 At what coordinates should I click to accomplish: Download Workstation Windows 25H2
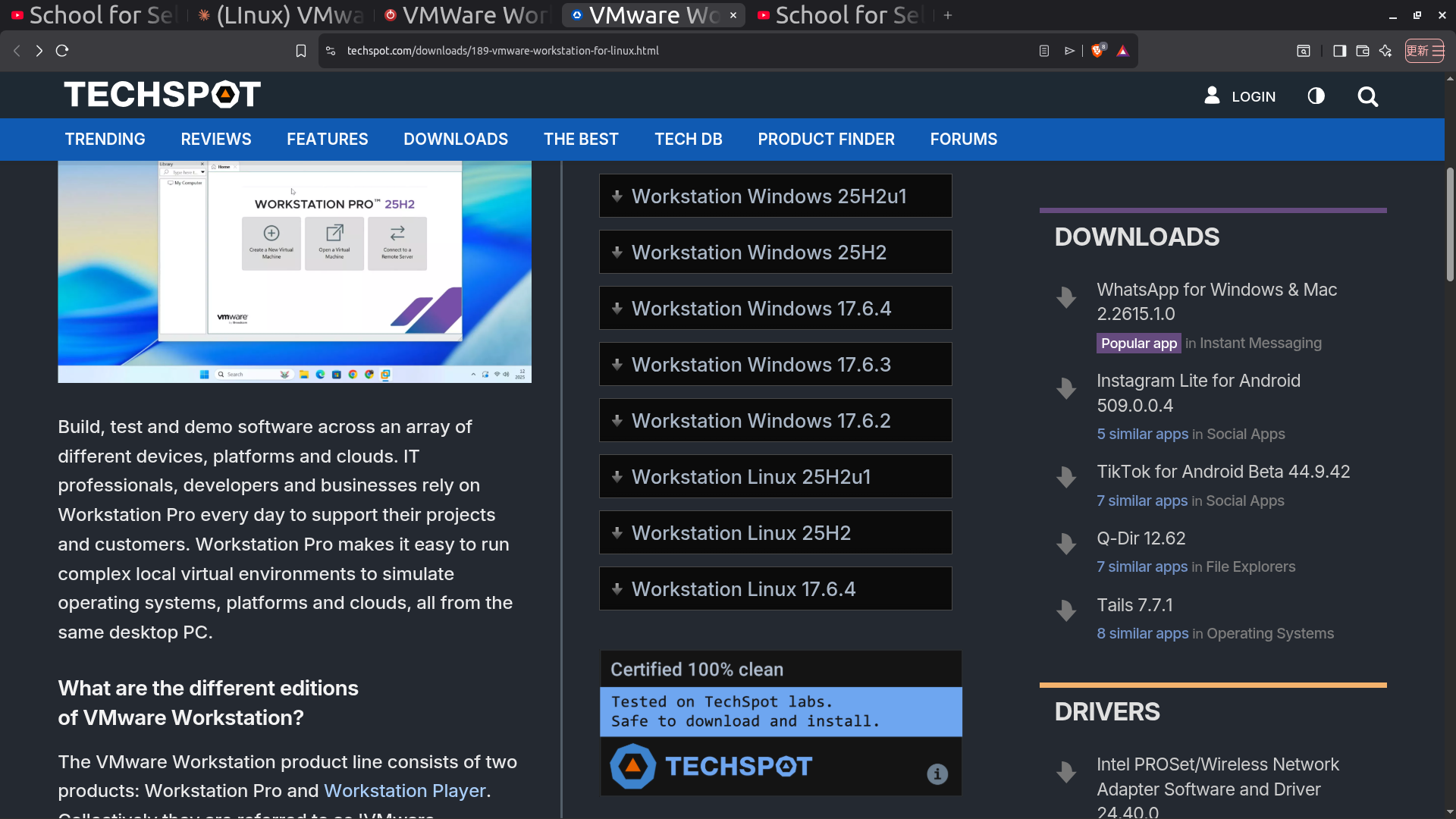pos(776,253)
